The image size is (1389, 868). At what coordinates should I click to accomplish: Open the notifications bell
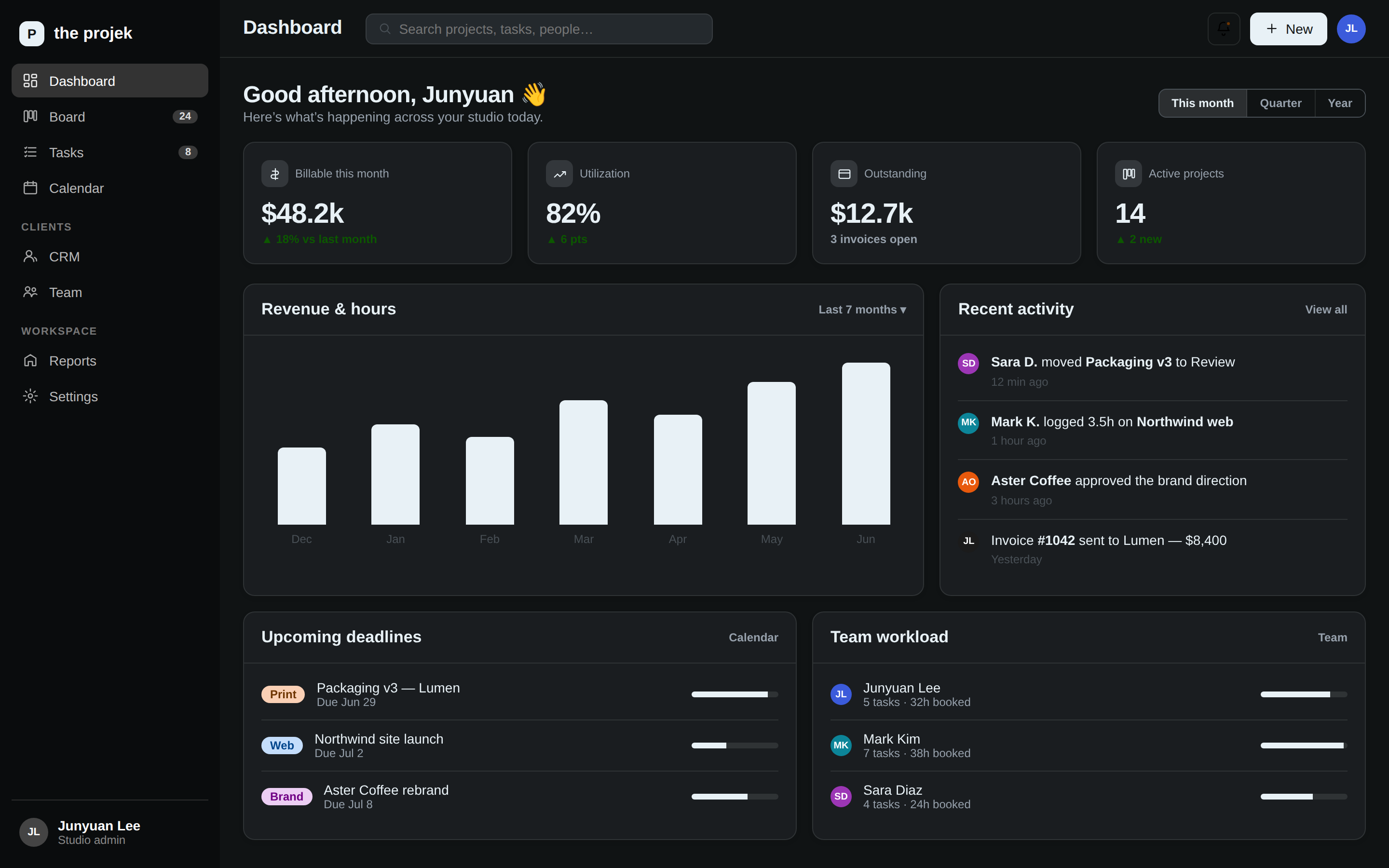pos(1223,29)
